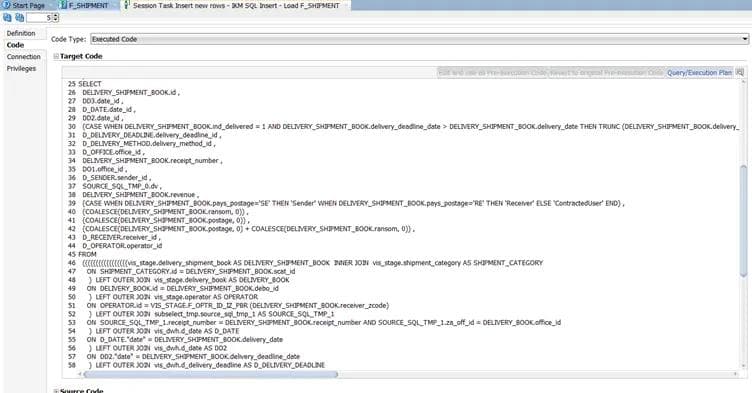Click ON DELIVERY_BOOK.id line 49
The height and width of the screenshot is (393, 752).
183,288
